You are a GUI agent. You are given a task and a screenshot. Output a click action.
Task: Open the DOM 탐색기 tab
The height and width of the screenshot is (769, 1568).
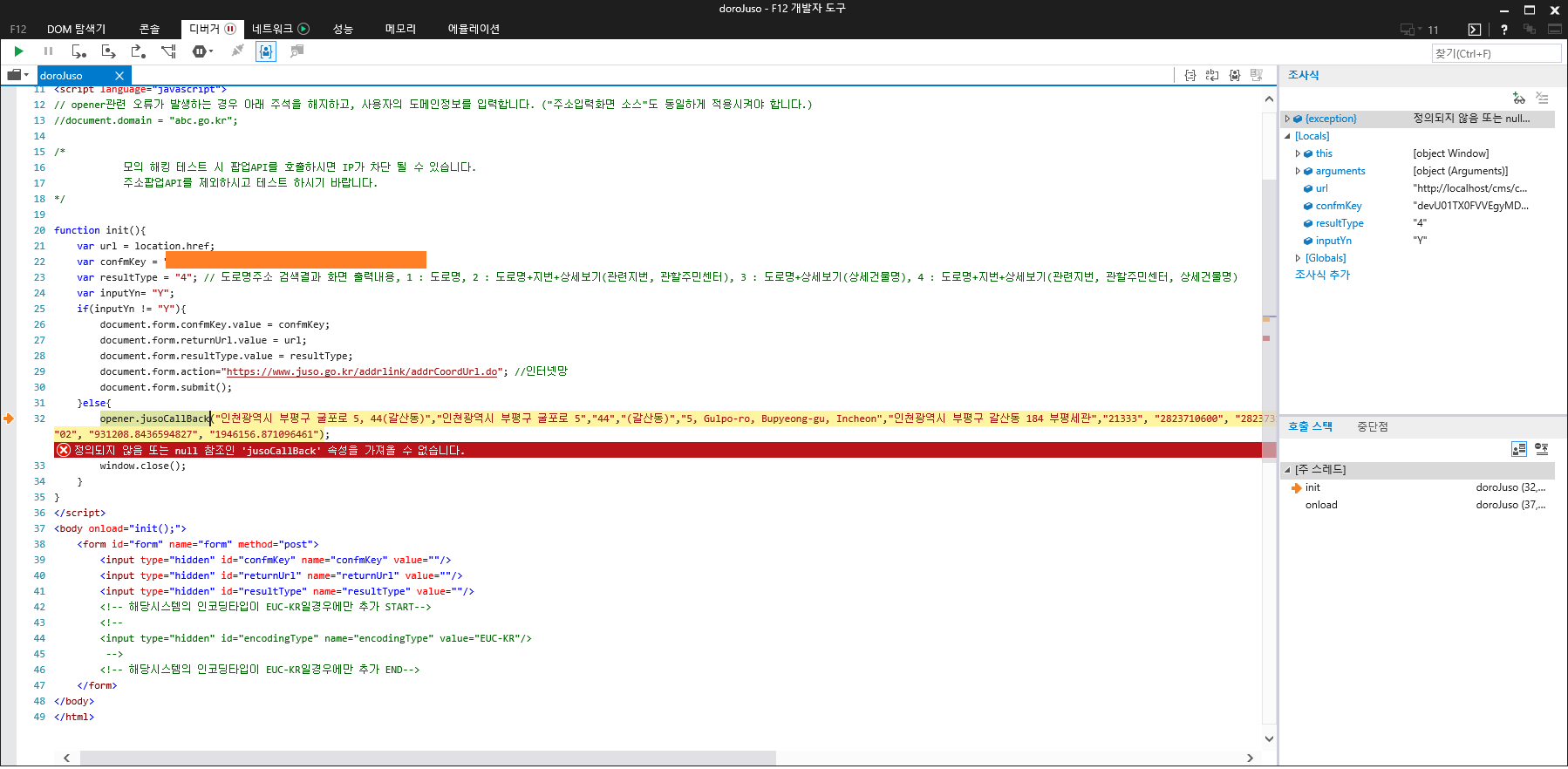point(76,29)
